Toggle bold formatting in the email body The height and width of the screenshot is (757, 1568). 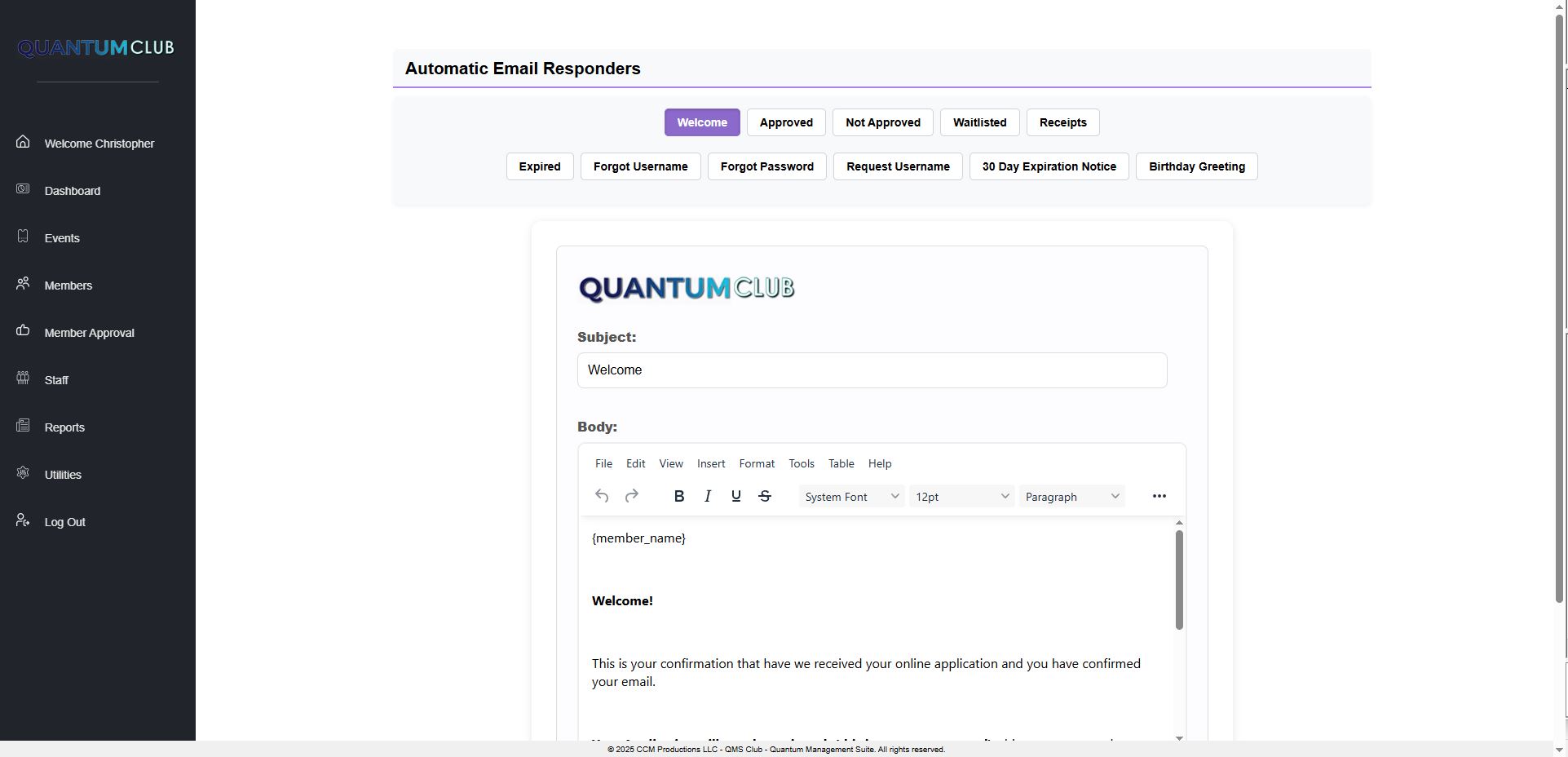(678, 495)
